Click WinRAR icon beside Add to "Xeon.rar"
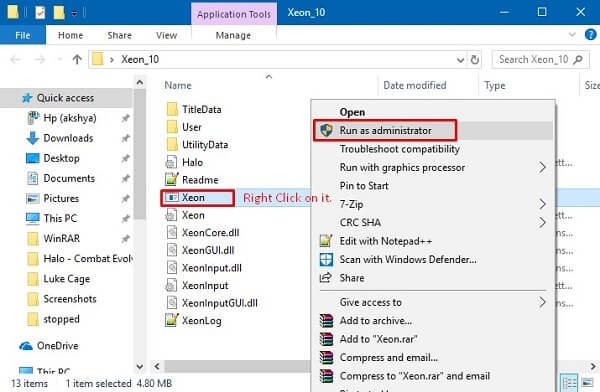600x392 pixels. 326,339
